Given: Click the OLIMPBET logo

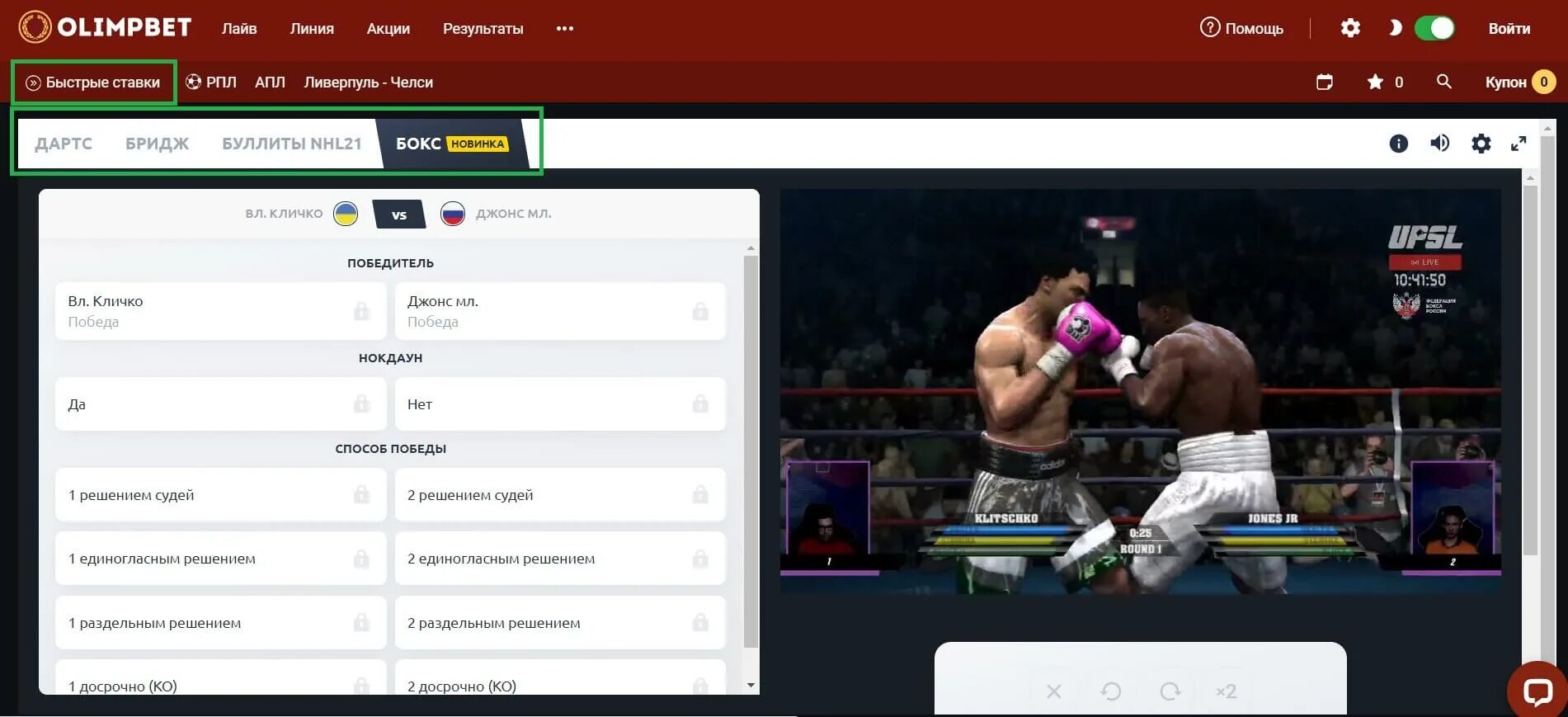Looking at the screenshot, I should (105, 27).
